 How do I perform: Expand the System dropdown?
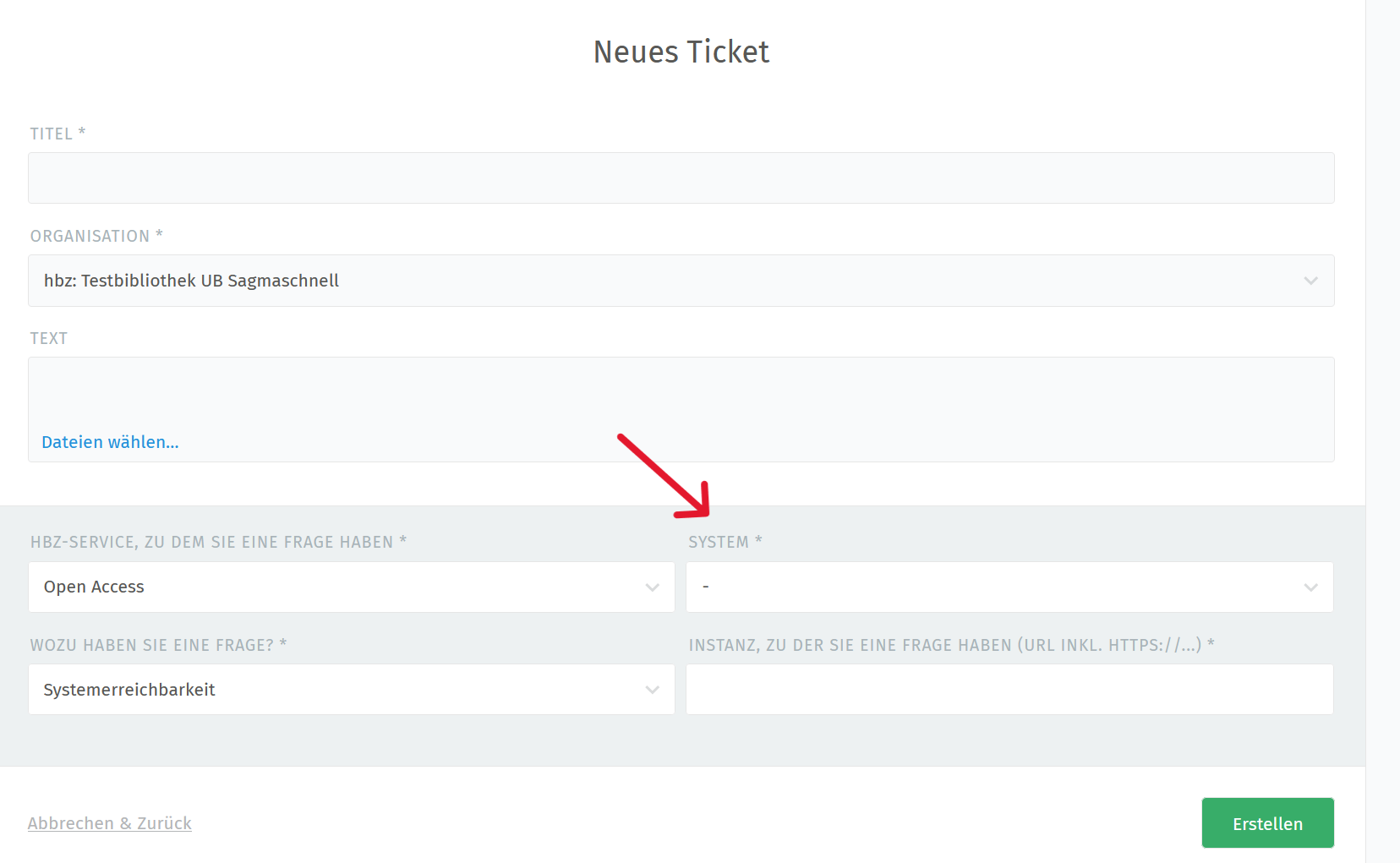[998, 587]
